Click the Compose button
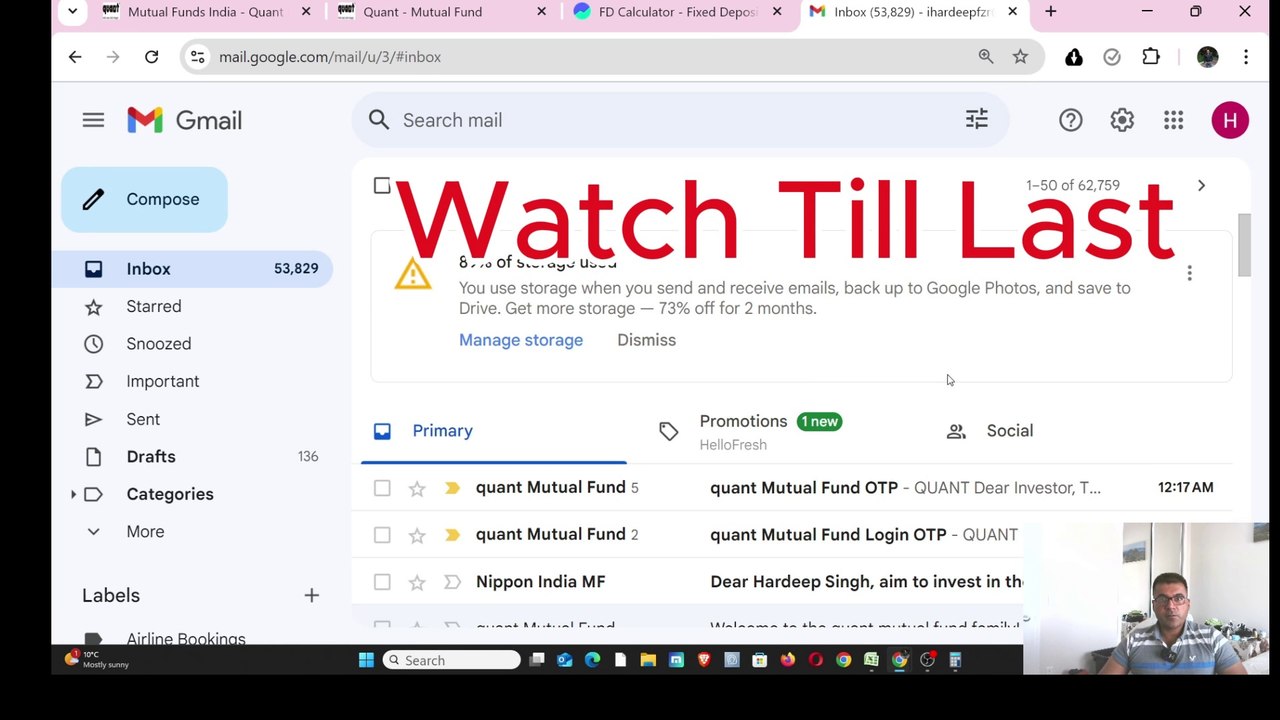Viewport: 1280px width, 720px height. pos(145,199)
